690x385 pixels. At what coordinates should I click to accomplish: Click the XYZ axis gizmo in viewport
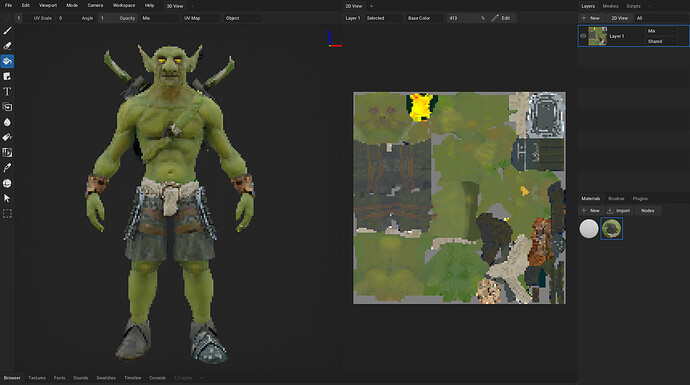tap(334, 39)
